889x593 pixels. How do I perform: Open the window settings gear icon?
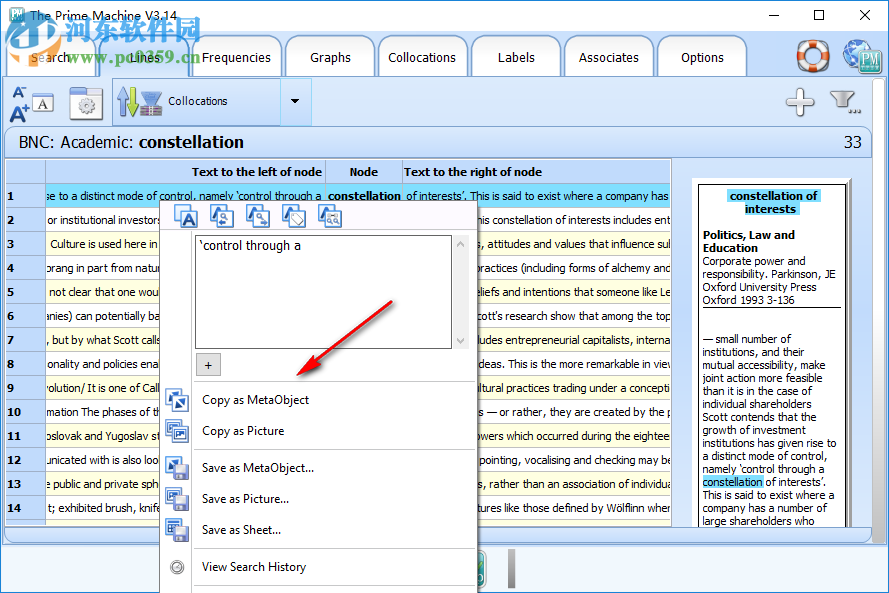(86, 104)
